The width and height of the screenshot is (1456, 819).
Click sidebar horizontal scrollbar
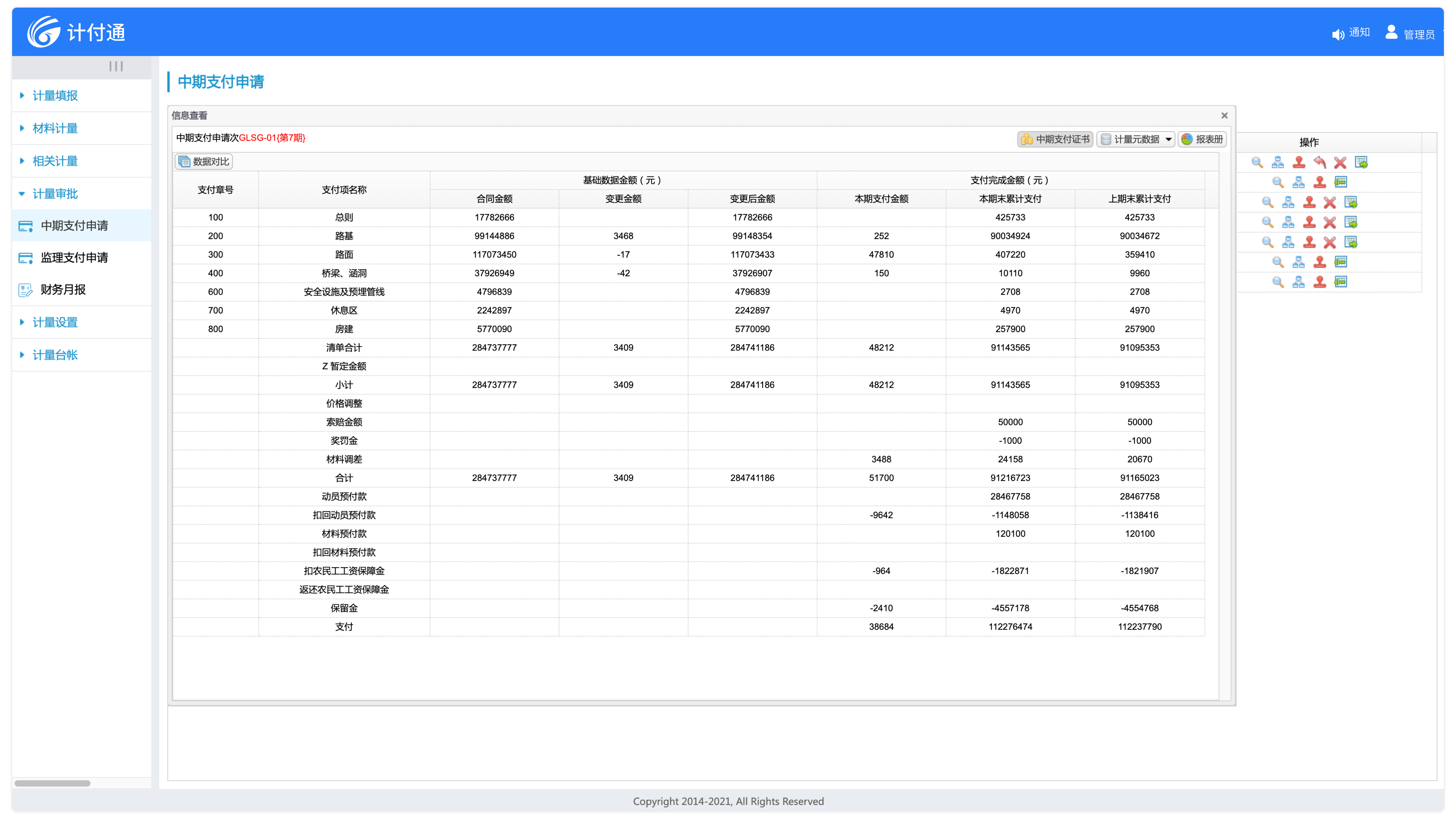point(53,783)
